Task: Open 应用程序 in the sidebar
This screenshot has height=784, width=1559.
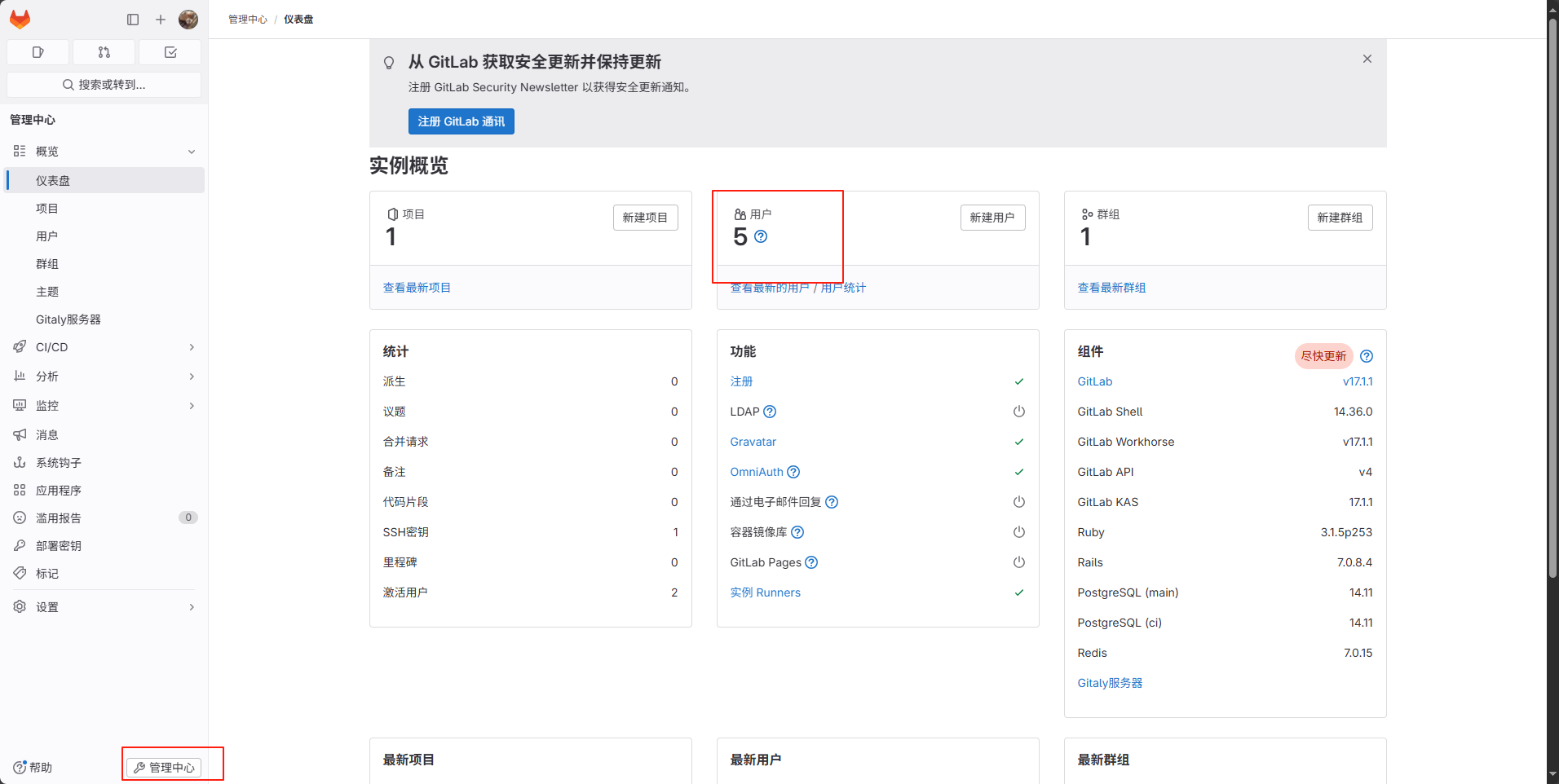Action: (x=104, y=491)
